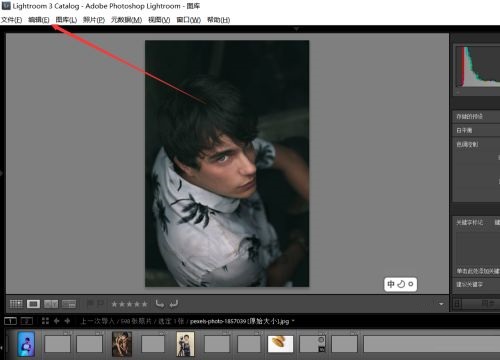This screenshot has height=360, width=500.
Task: Open the 照片(P) menu
Action: 94,20
